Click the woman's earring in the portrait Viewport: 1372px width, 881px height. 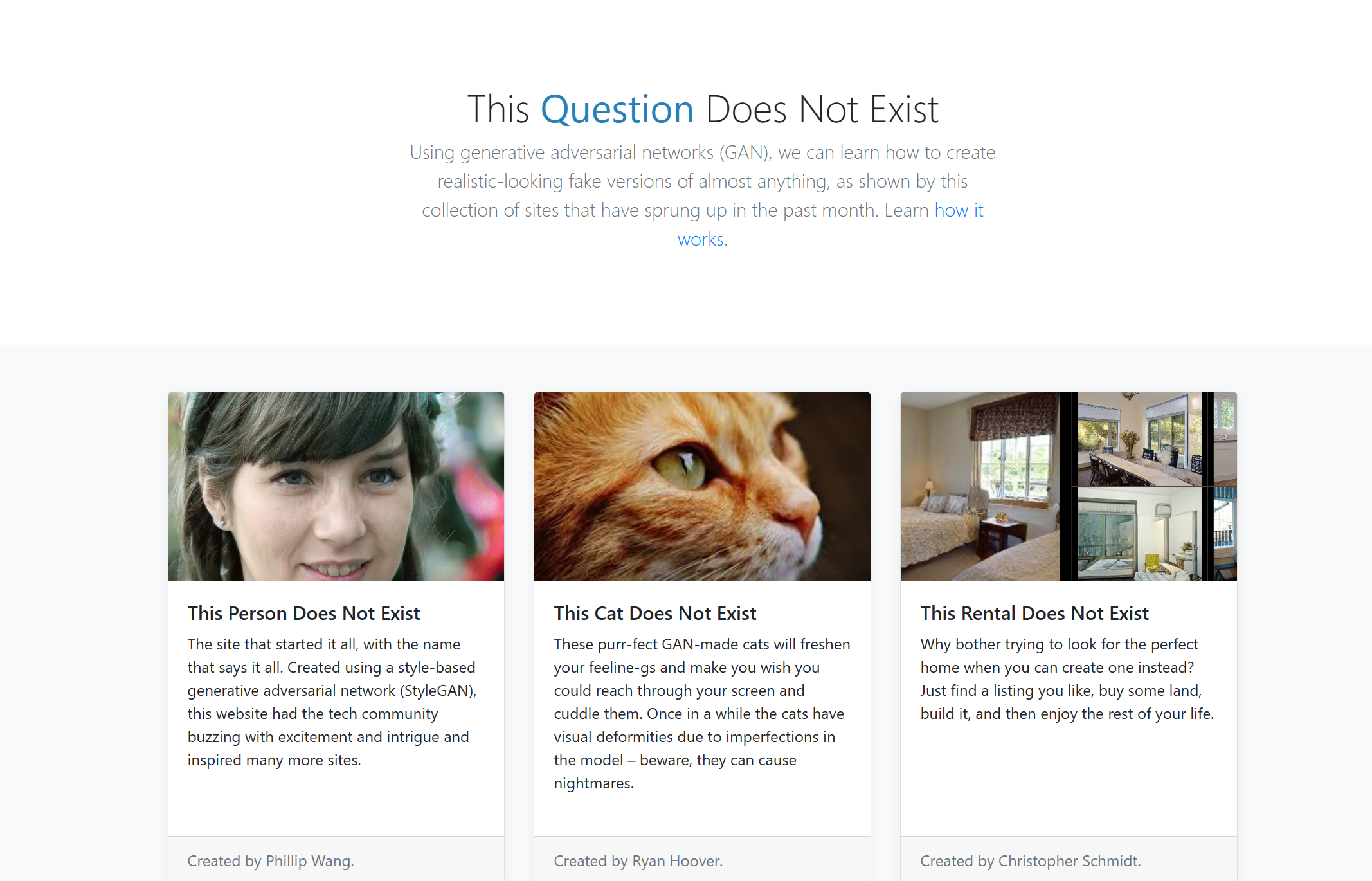(x=223, y=523)
